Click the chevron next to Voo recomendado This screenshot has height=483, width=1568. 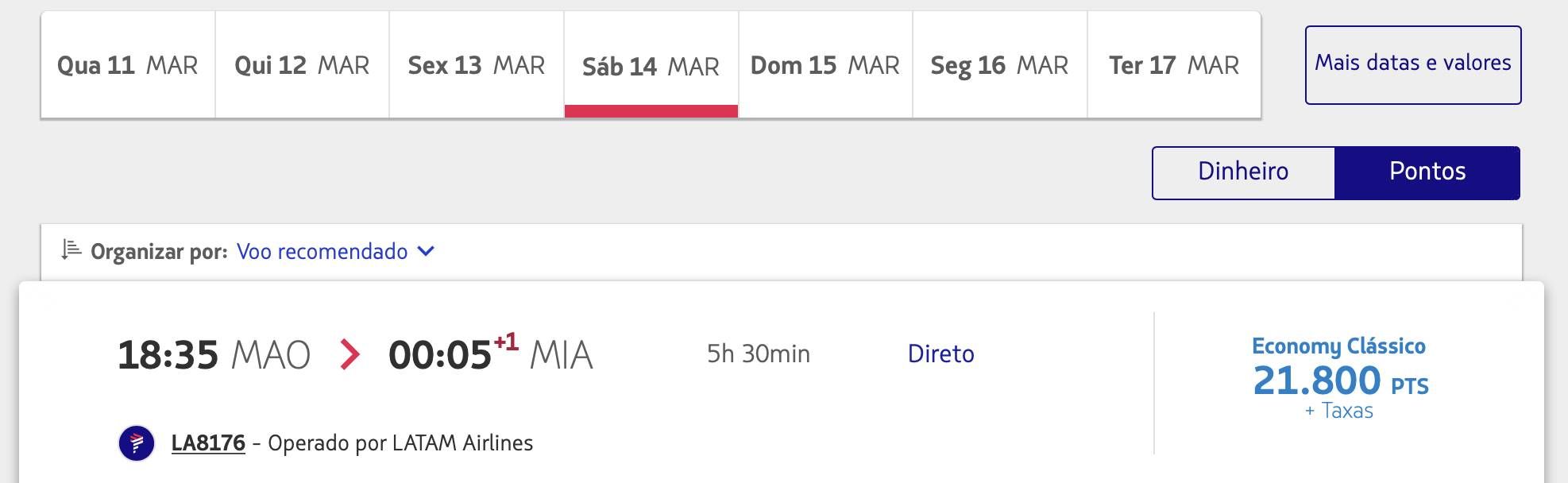(427, 252)
